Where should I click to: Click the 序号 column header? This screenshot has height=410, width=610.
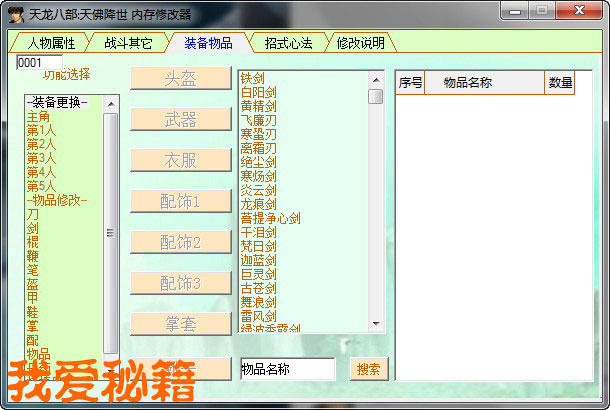tap(410, 84)
